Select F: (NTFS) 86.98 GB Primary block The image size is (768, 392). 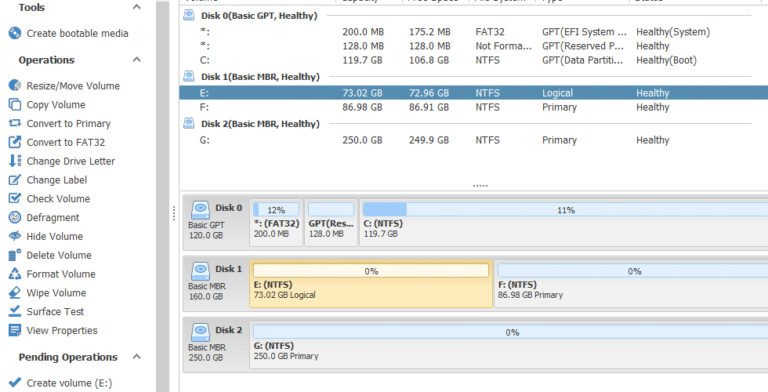pos(631,284)
